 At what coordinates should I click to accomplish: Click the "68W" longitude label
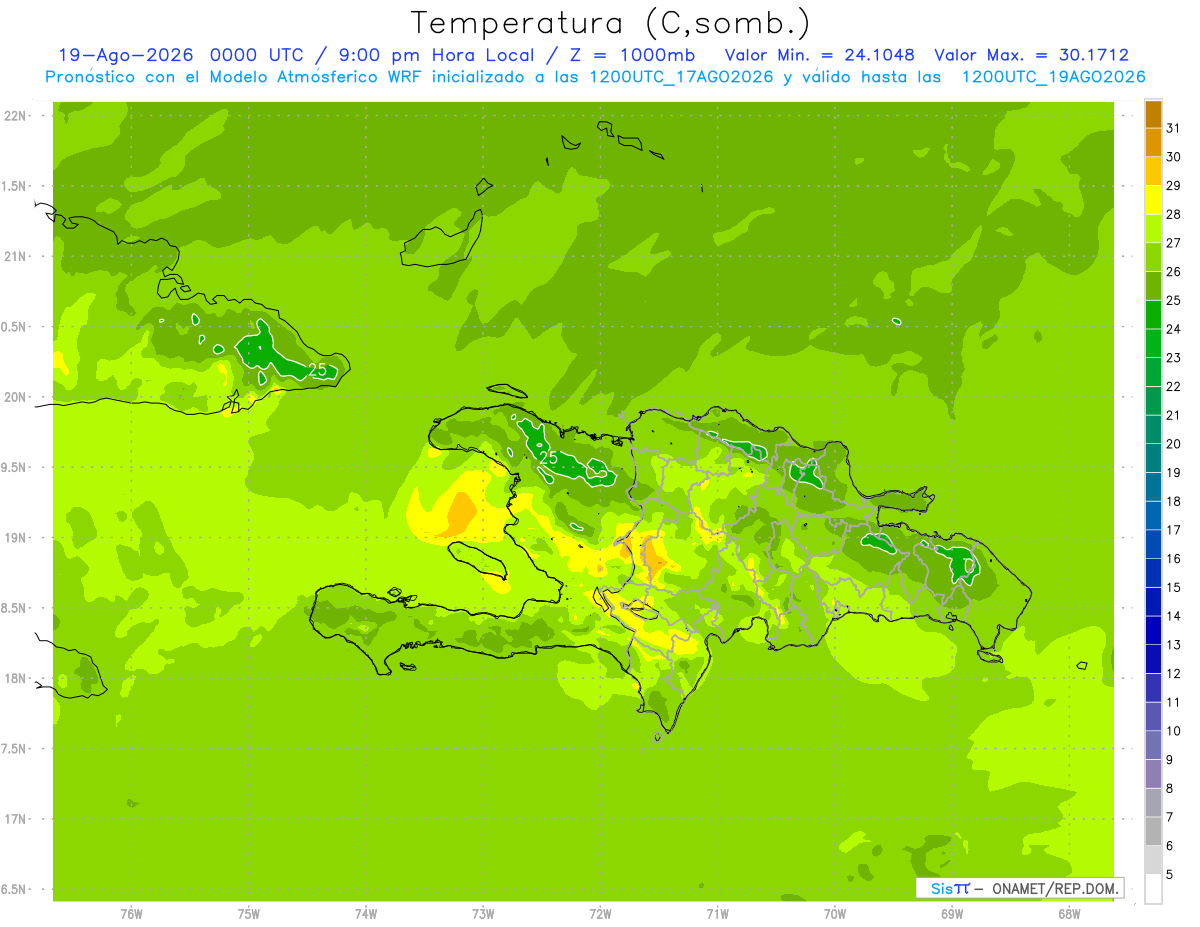tap(1069, 913)
